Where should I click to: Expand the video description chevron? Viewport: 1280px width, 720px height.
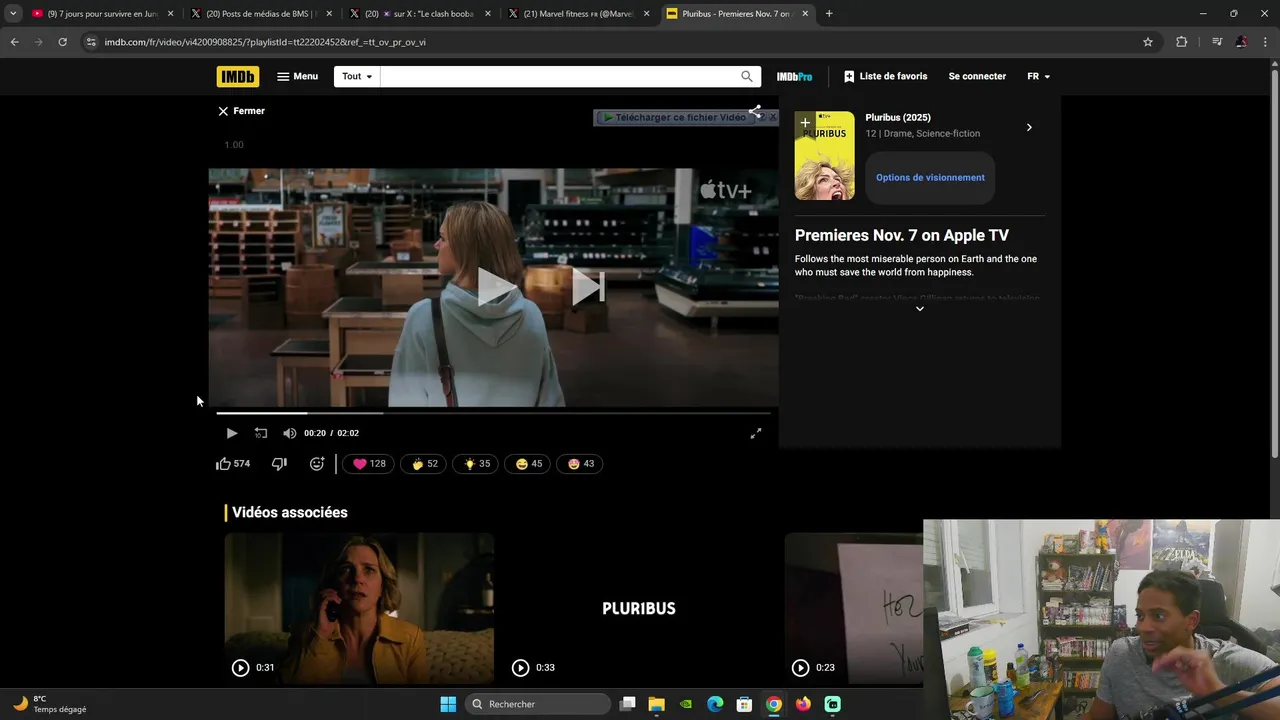[920, 309]
